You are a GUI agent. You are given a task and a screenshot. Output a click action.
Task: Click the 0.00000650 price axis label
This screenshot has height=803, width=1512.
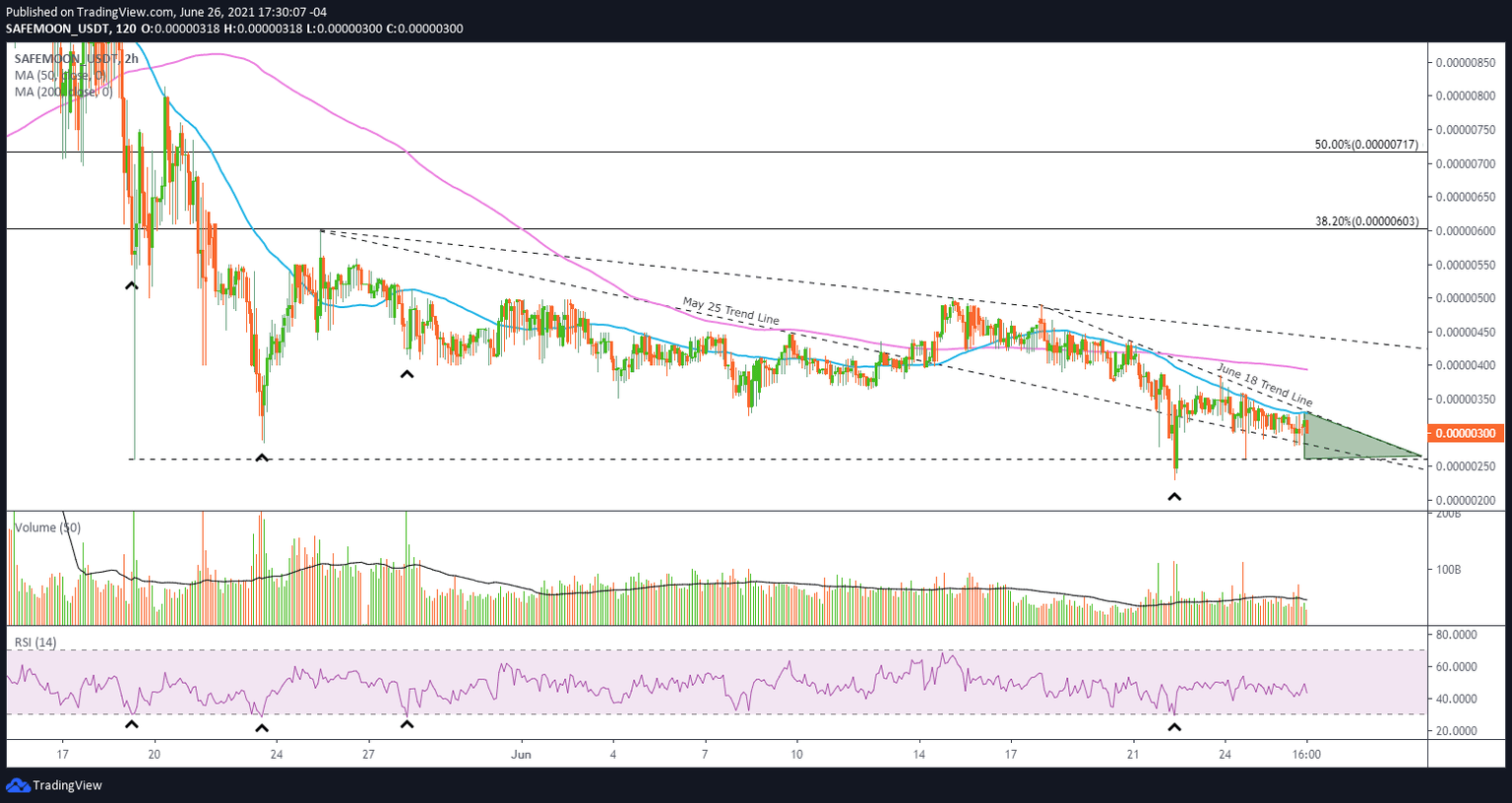point(1466,197)
